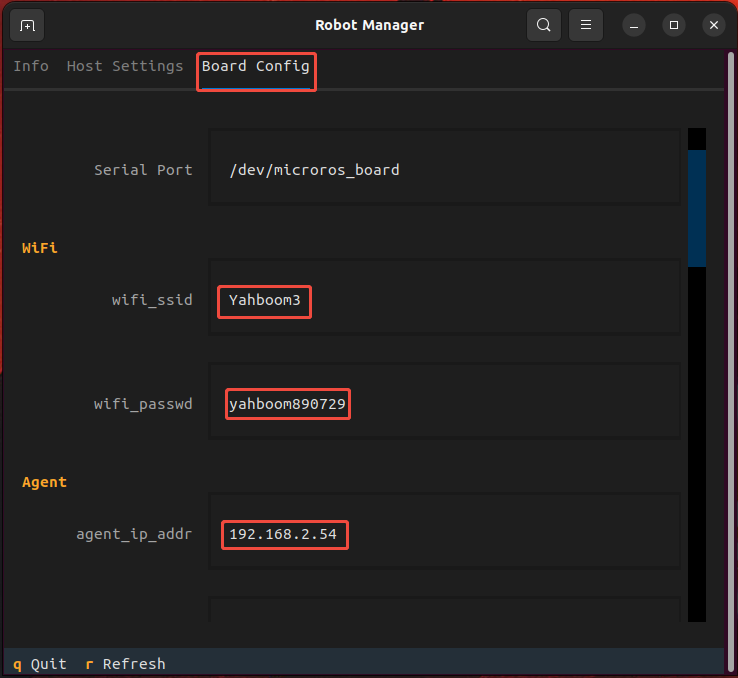Click the search magnifier icon
Screen dimensions: 738x678
pos(544,25)
